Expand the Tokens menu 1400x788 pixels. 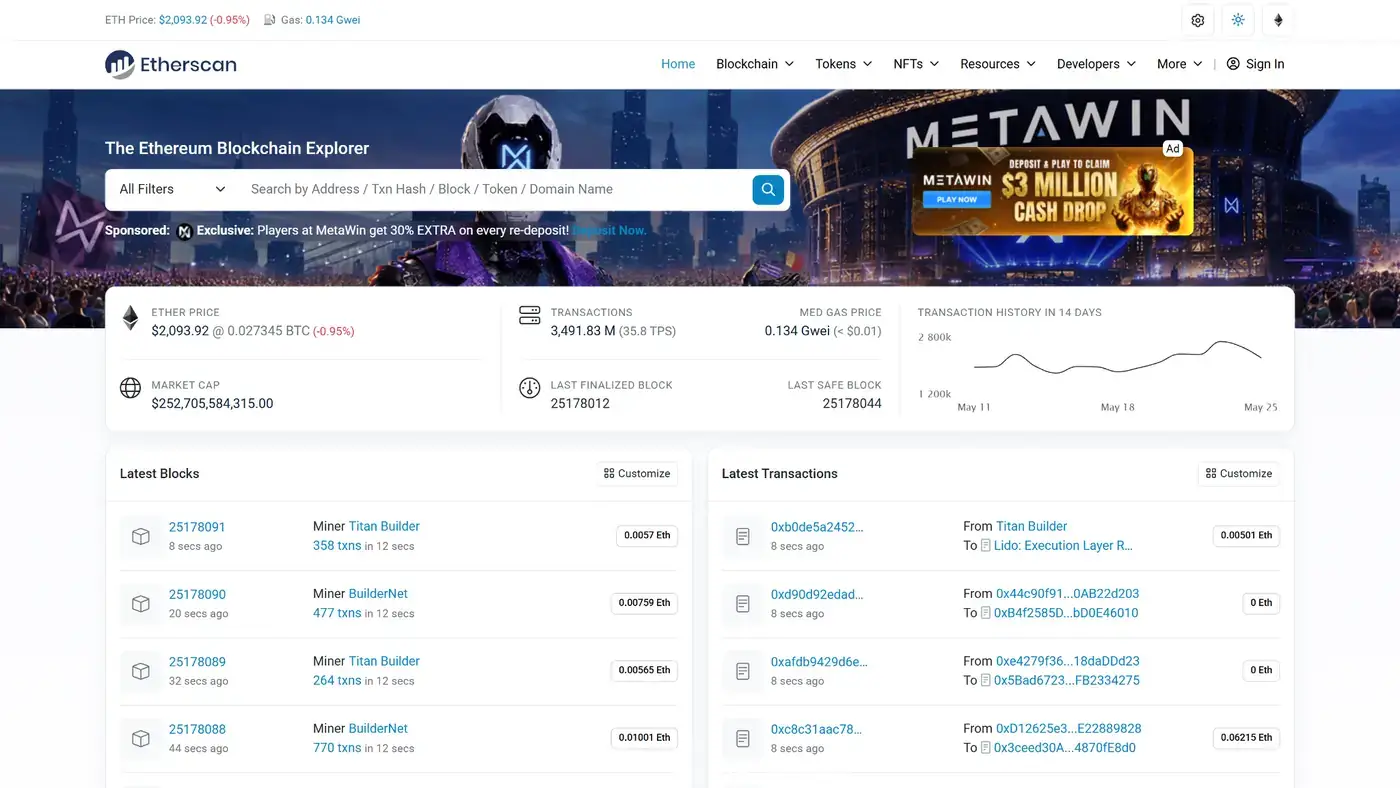coord(844,64)
